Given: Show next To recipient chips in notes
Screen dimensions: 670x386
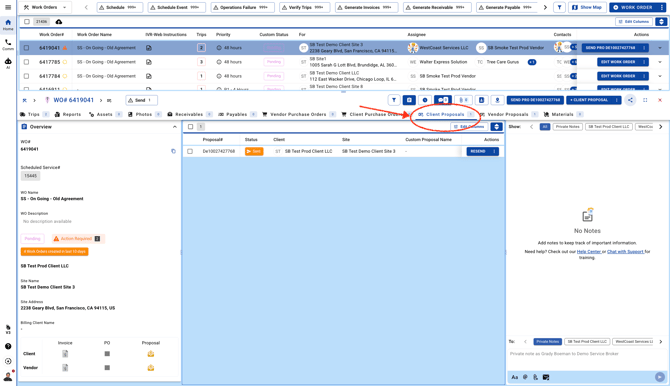Looking at the screenshot, I should coord(661,342).
